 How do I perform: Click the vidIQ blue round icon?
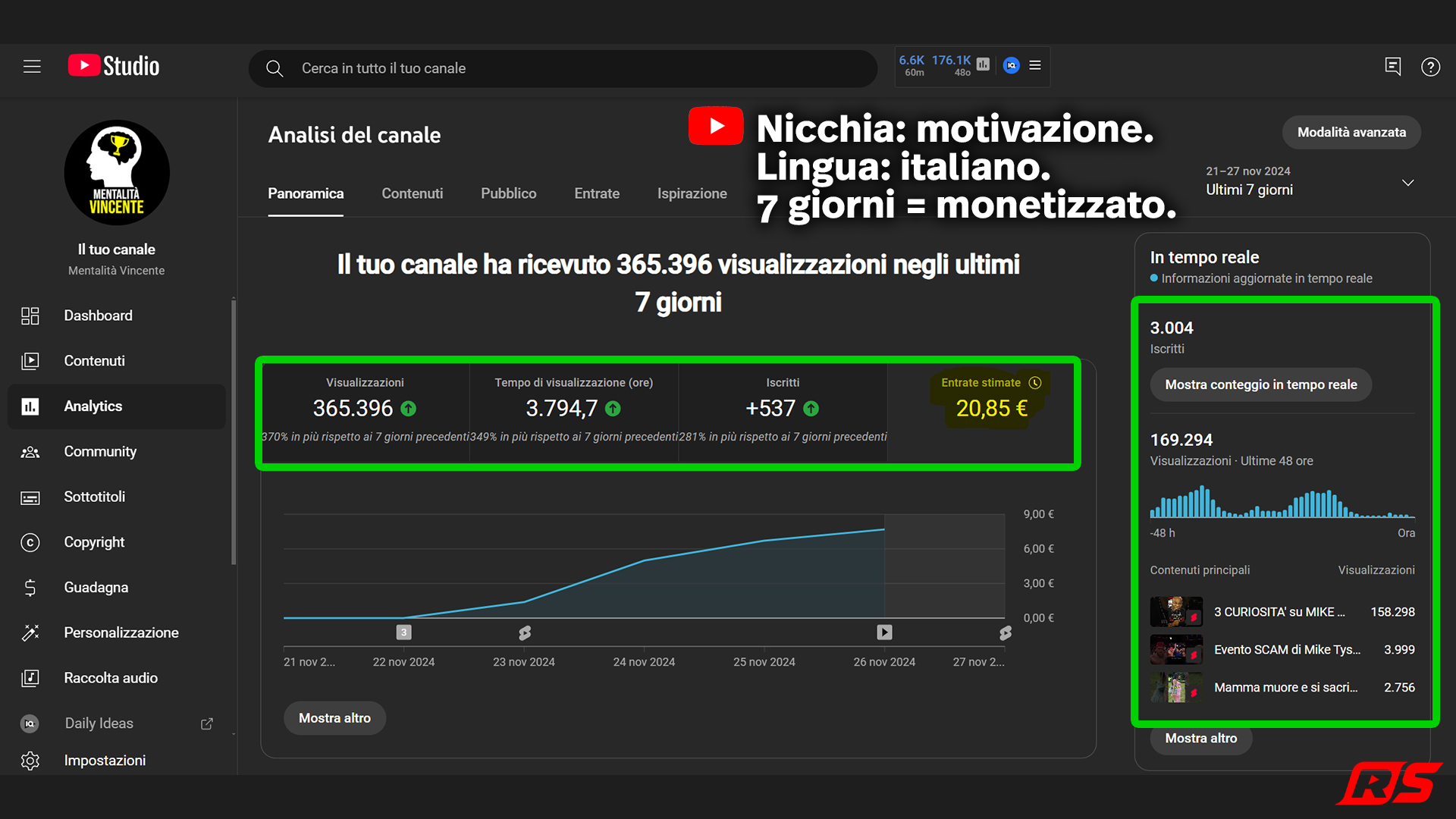(x=1011, y=65)
